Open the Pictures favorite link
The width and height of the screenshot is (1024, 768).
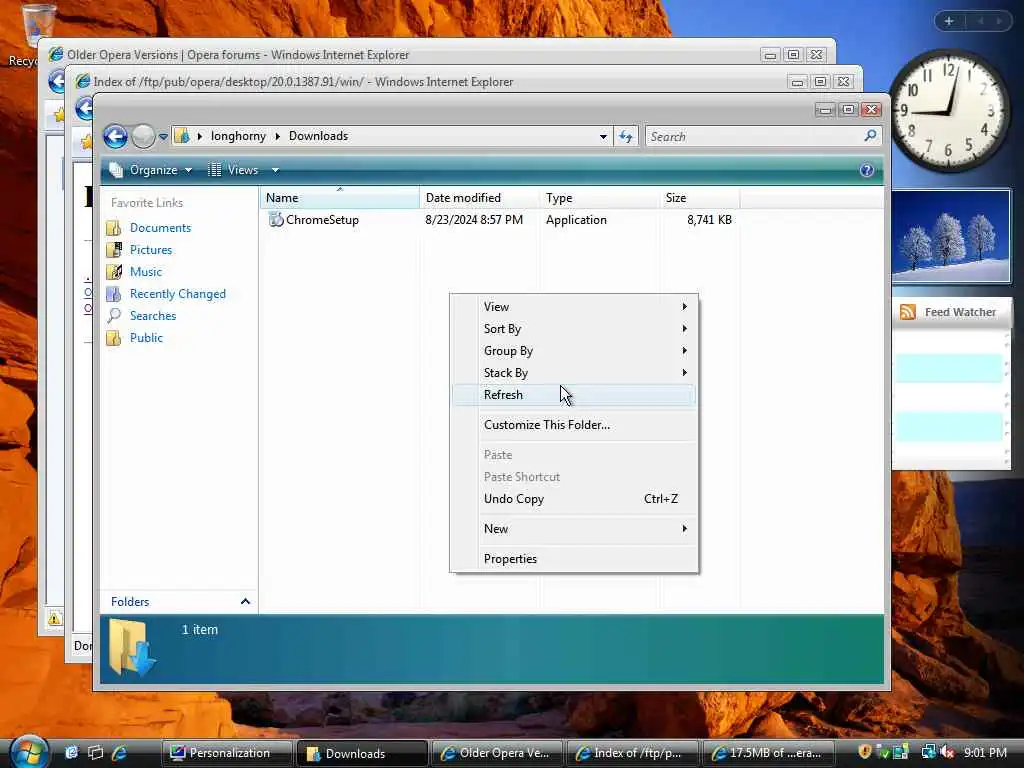[x=151, y=249]
